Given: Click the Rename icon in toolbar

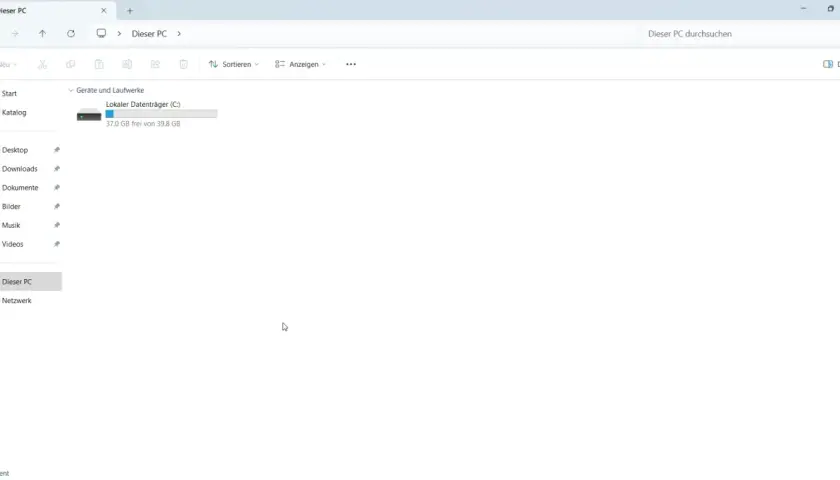Looking at the screenshot, I should (x=127, y=64).
